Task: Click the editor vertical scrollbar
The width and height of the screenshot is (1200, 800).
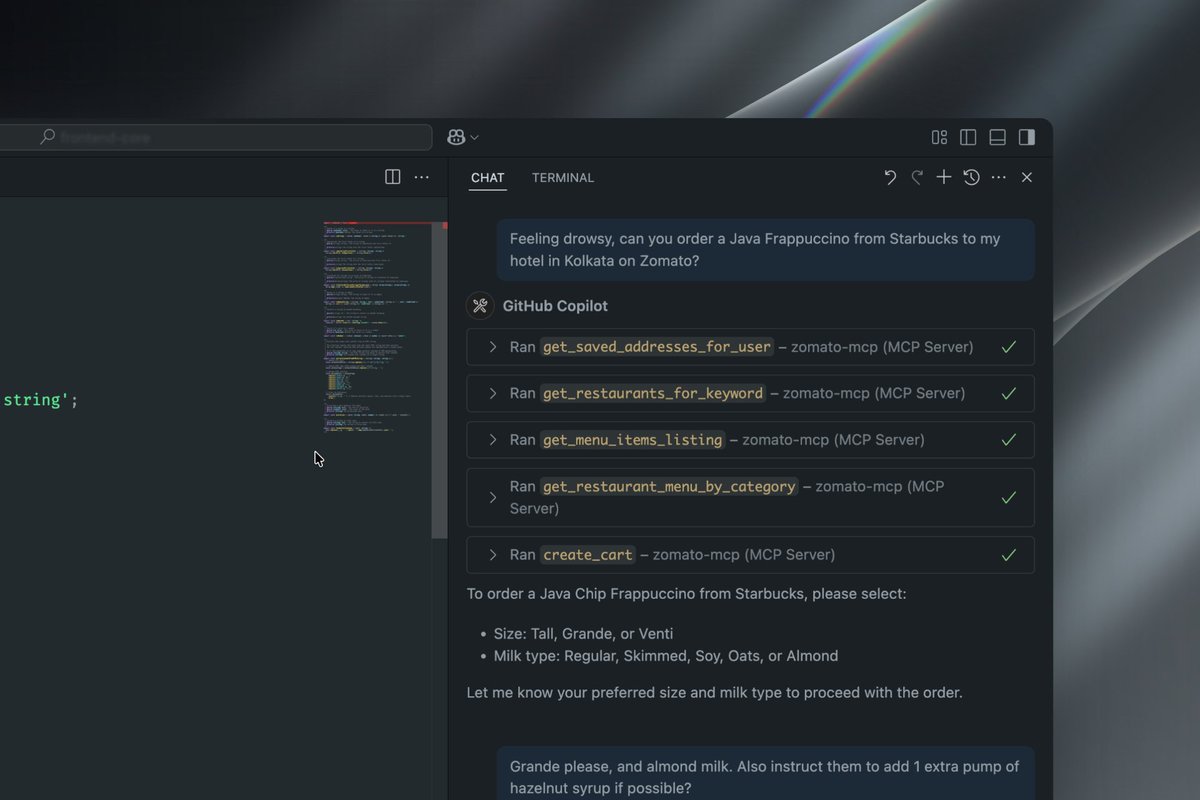Action: click(x=439, y=381)
